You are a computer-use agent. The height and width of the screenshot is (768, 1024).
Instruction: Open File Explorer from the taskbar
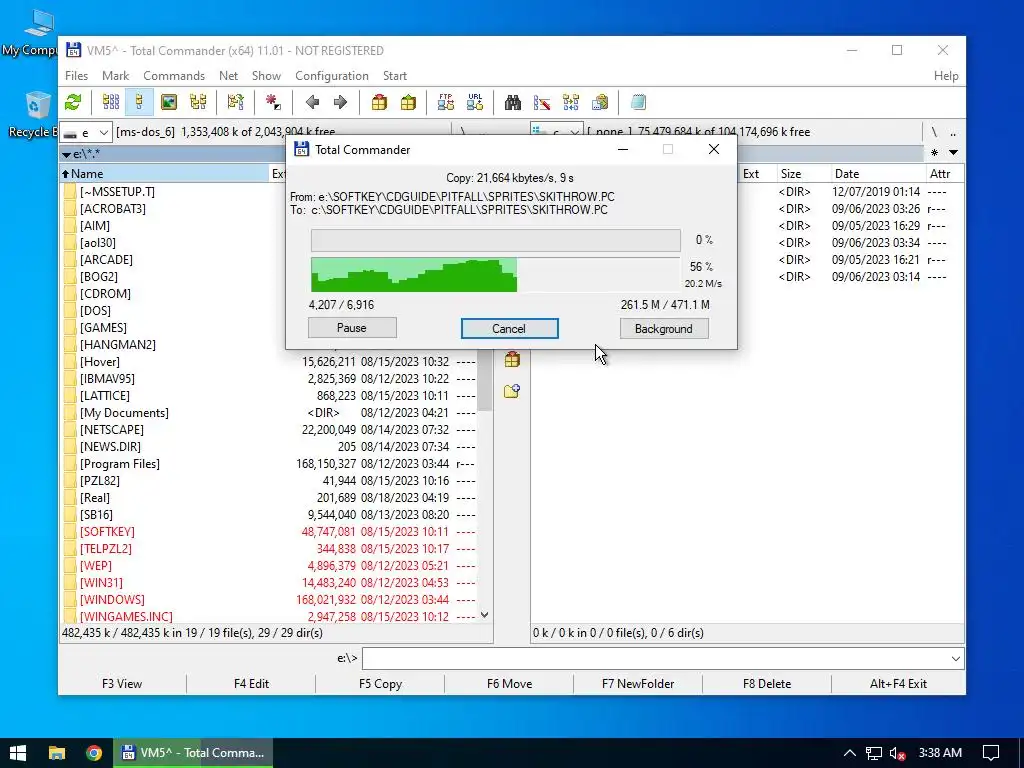57,753
